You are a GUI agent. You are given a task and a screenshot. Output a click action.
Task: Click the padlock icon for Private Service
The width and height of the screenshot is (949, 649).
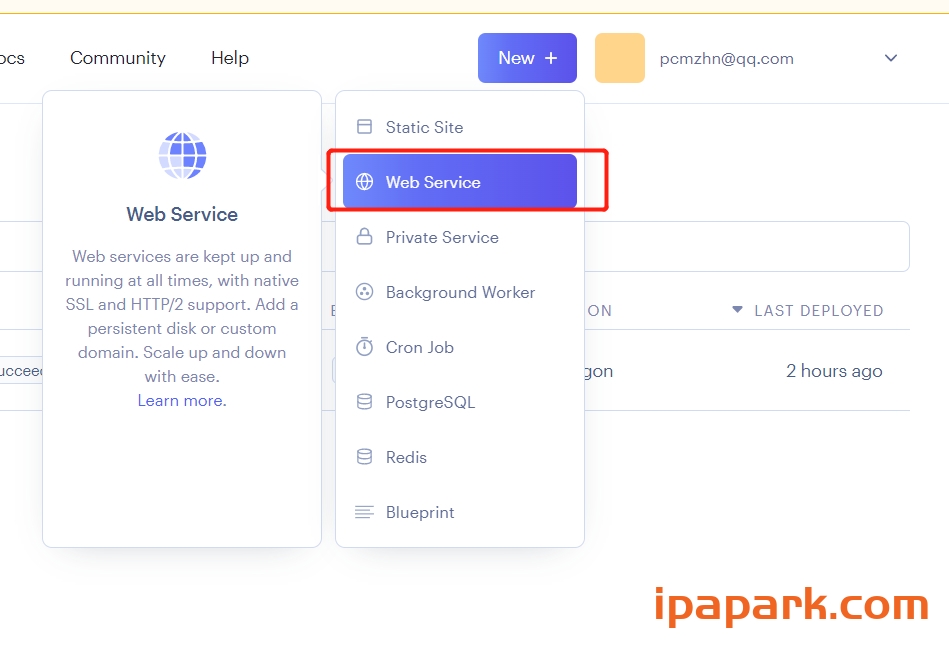(364, 237)
